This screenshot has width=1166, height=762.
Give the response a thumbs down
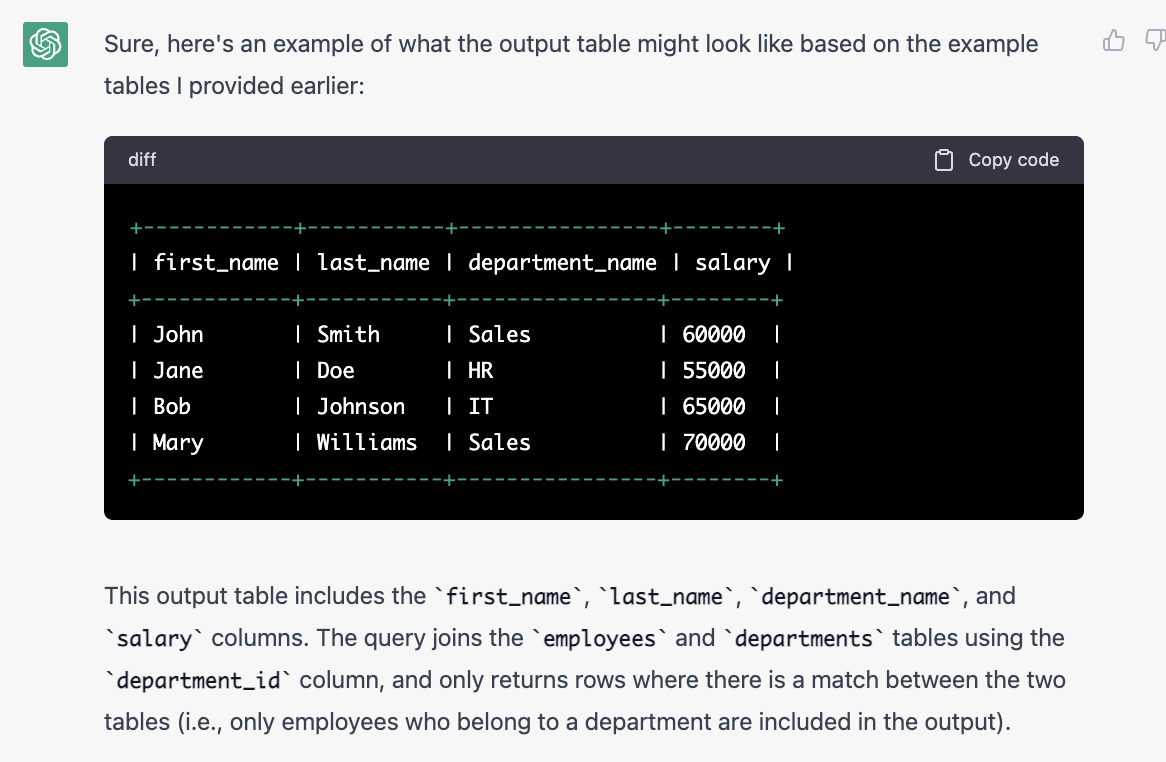coord(1155,41)
